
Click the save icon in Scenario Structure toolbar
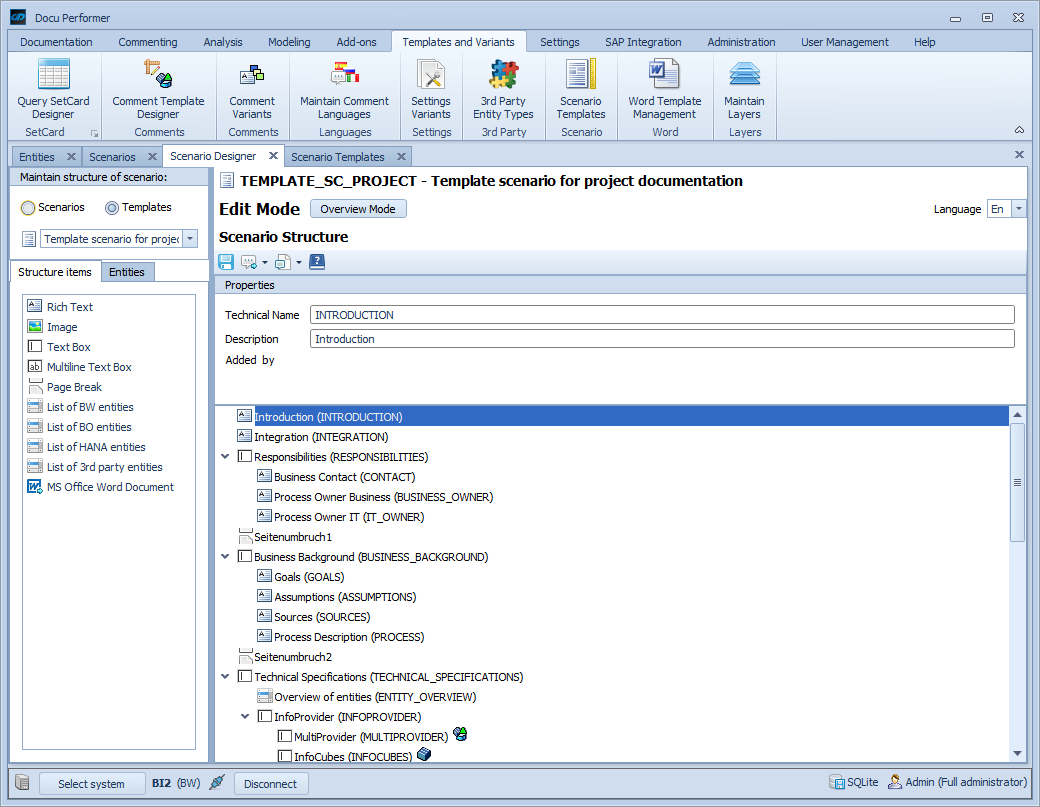226,262
